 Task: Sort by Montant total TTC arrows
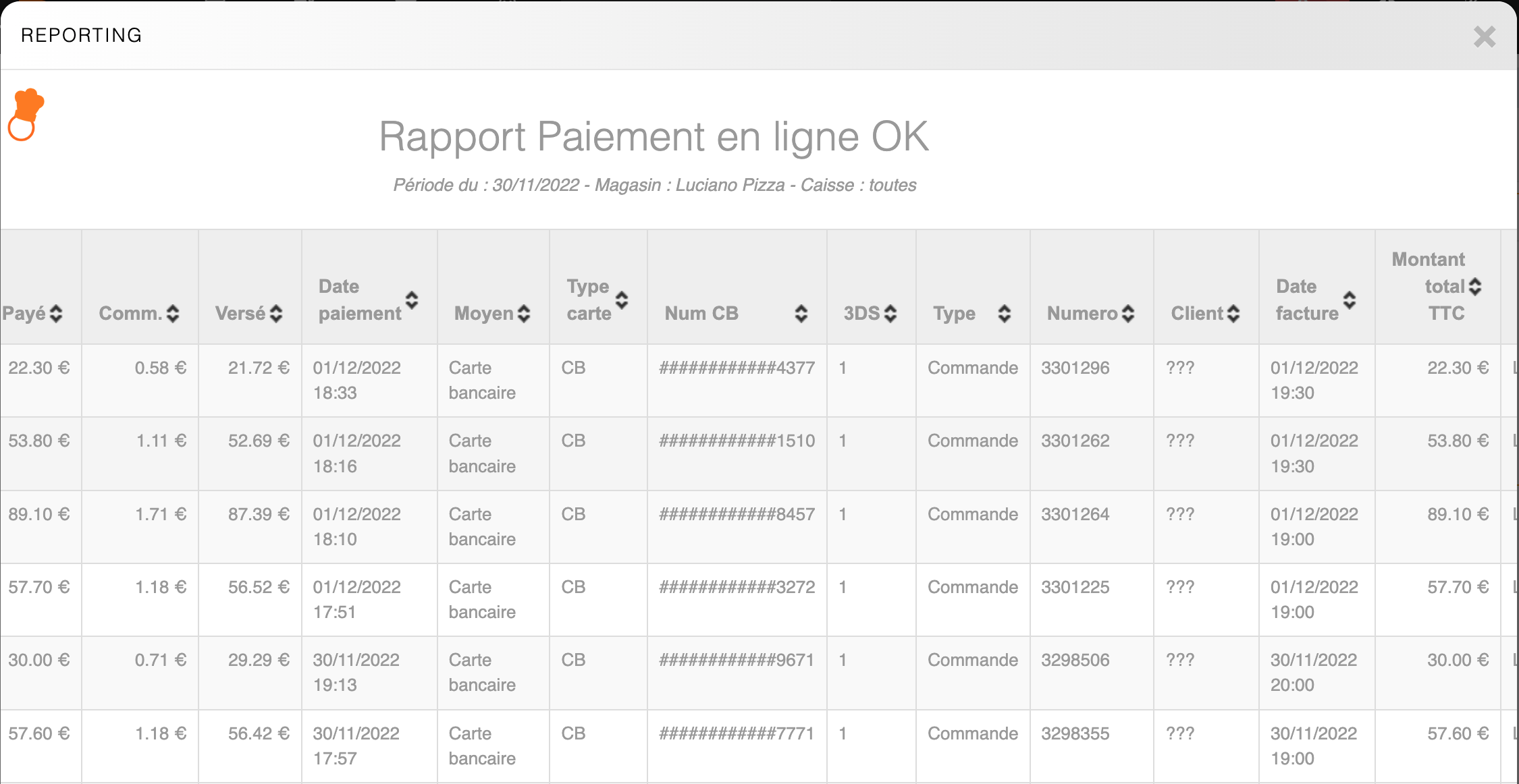pyautogui.click(x=1475, y=287)
